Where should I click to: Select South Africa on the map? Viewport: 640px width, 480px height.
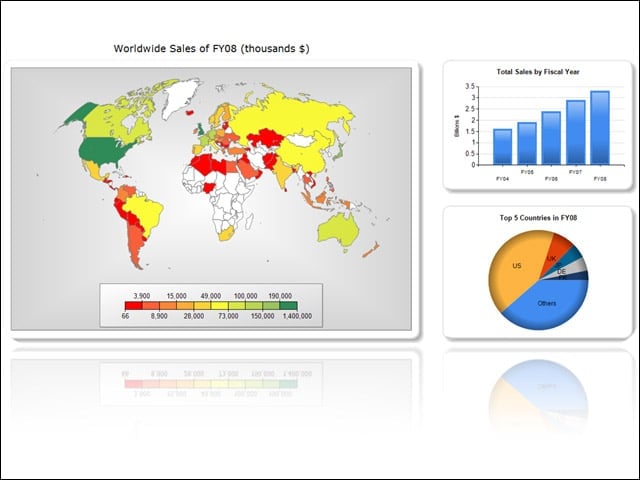click(x=226, y=235)
